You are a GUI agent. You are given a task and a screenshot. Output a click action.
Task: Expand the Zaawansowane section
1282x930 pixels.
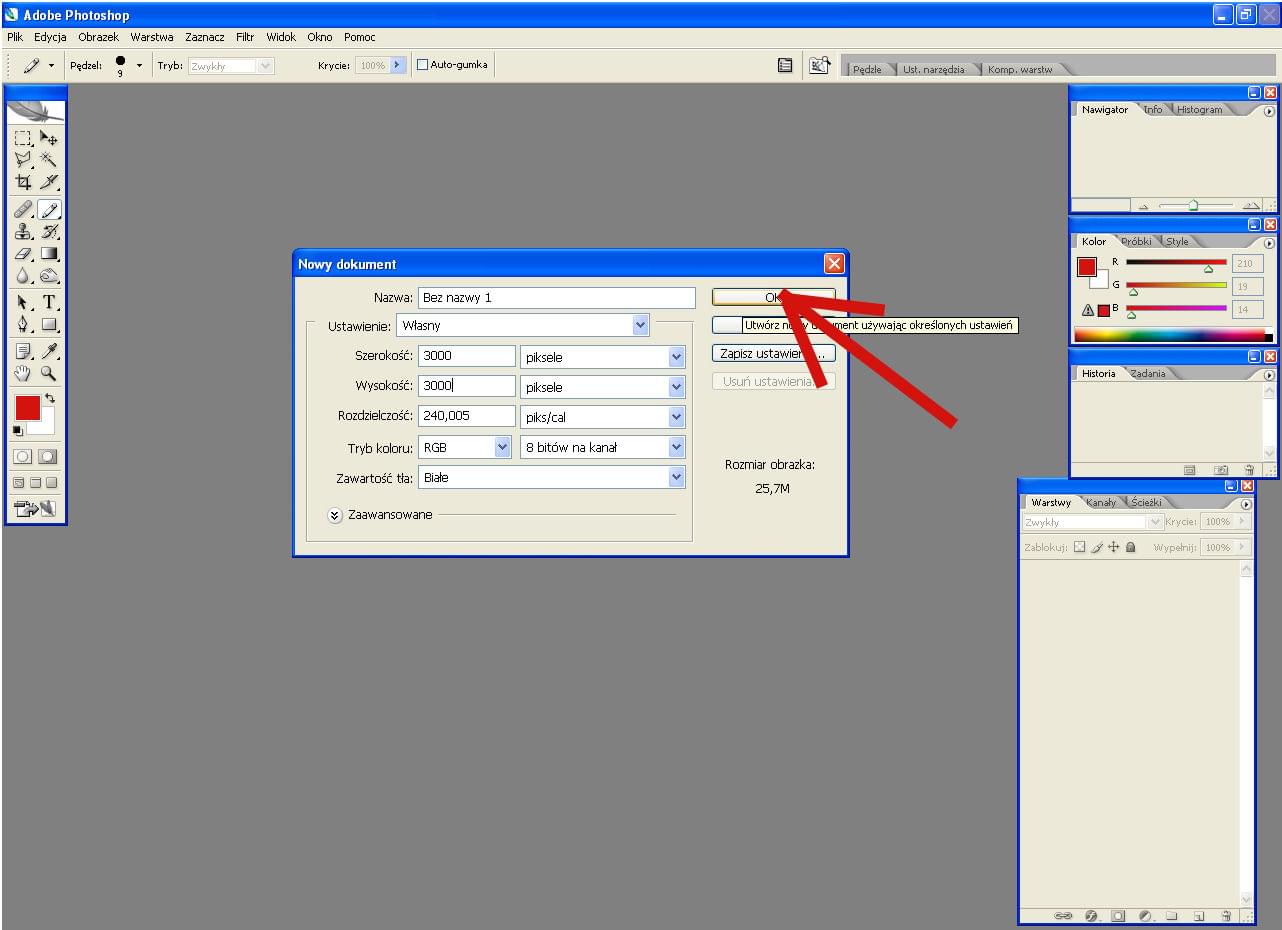point(335,515)
